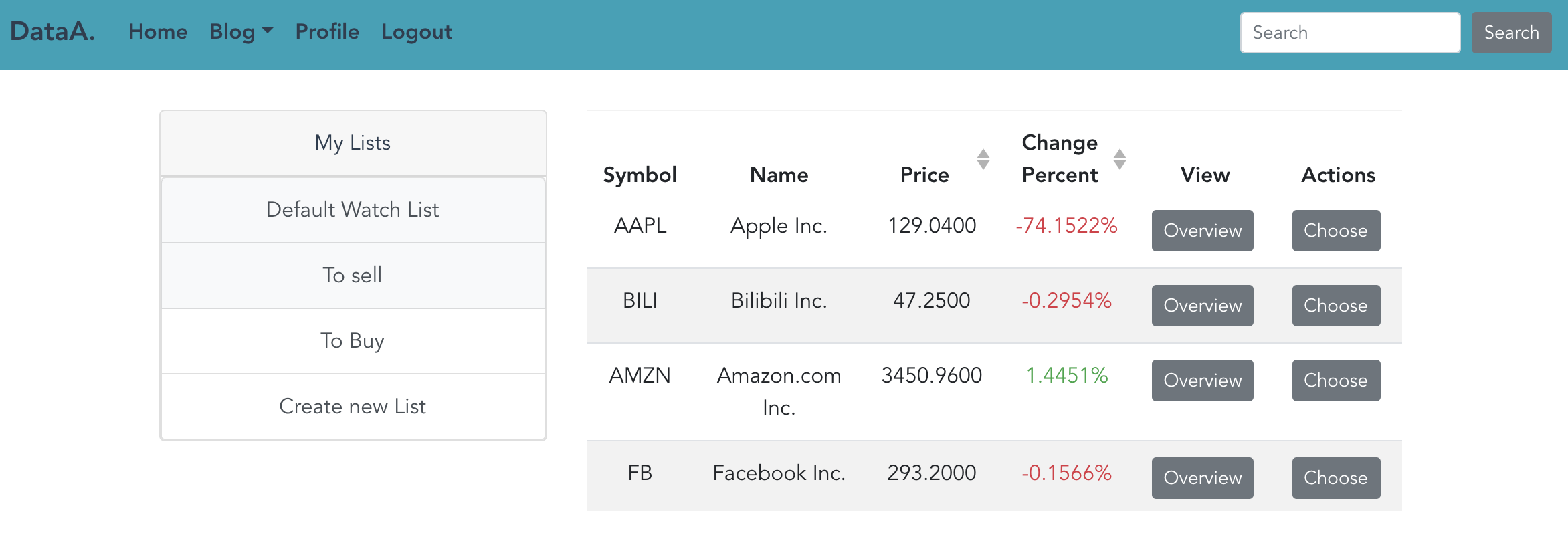View Overview for Apple Inc.
Image resolution: width=1568 pixels, height=543 pixels.
click(x=1202, y=231)
